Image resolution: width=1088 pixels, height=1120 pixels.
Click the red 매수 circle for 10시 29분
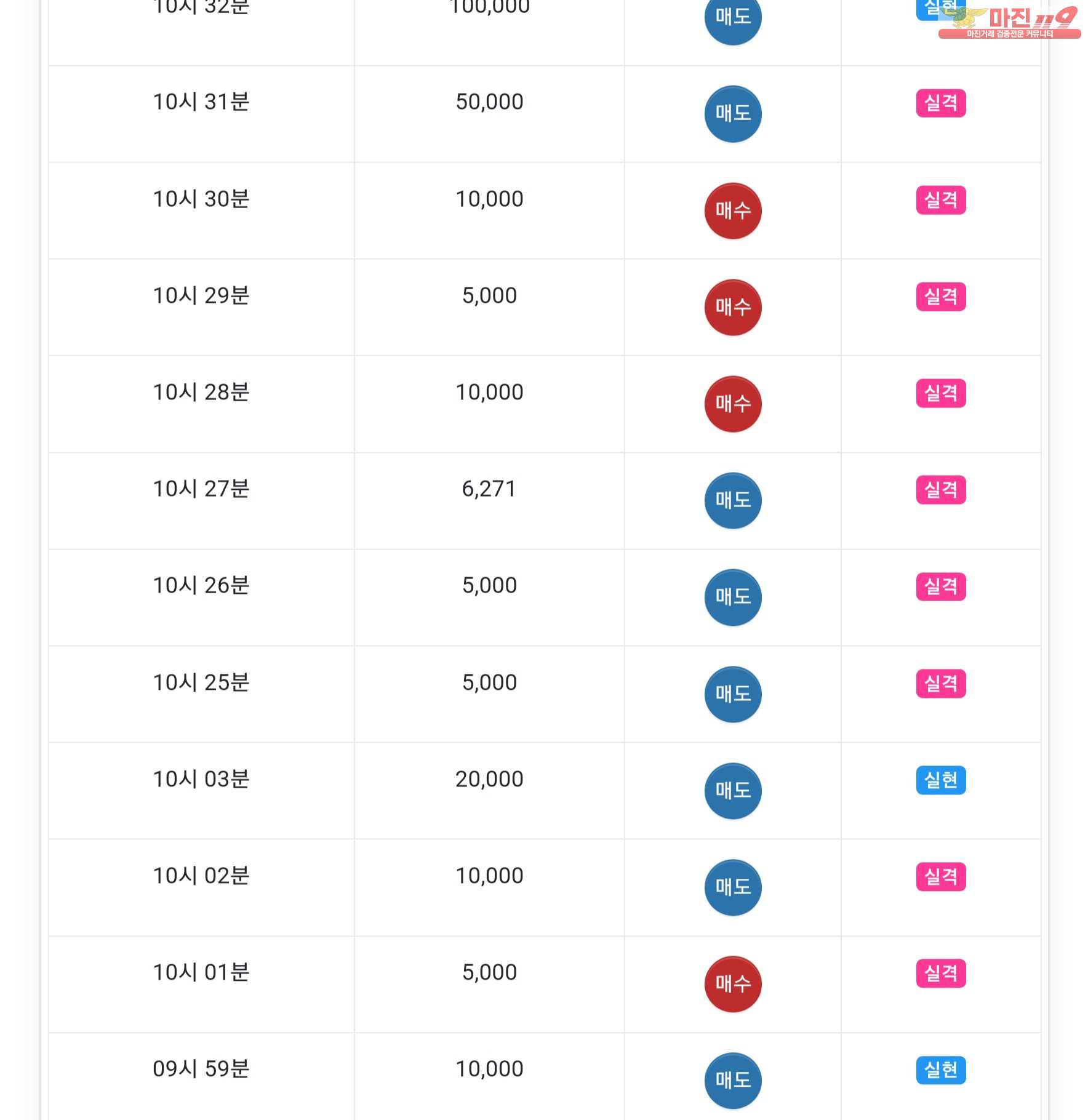point(732,307)
